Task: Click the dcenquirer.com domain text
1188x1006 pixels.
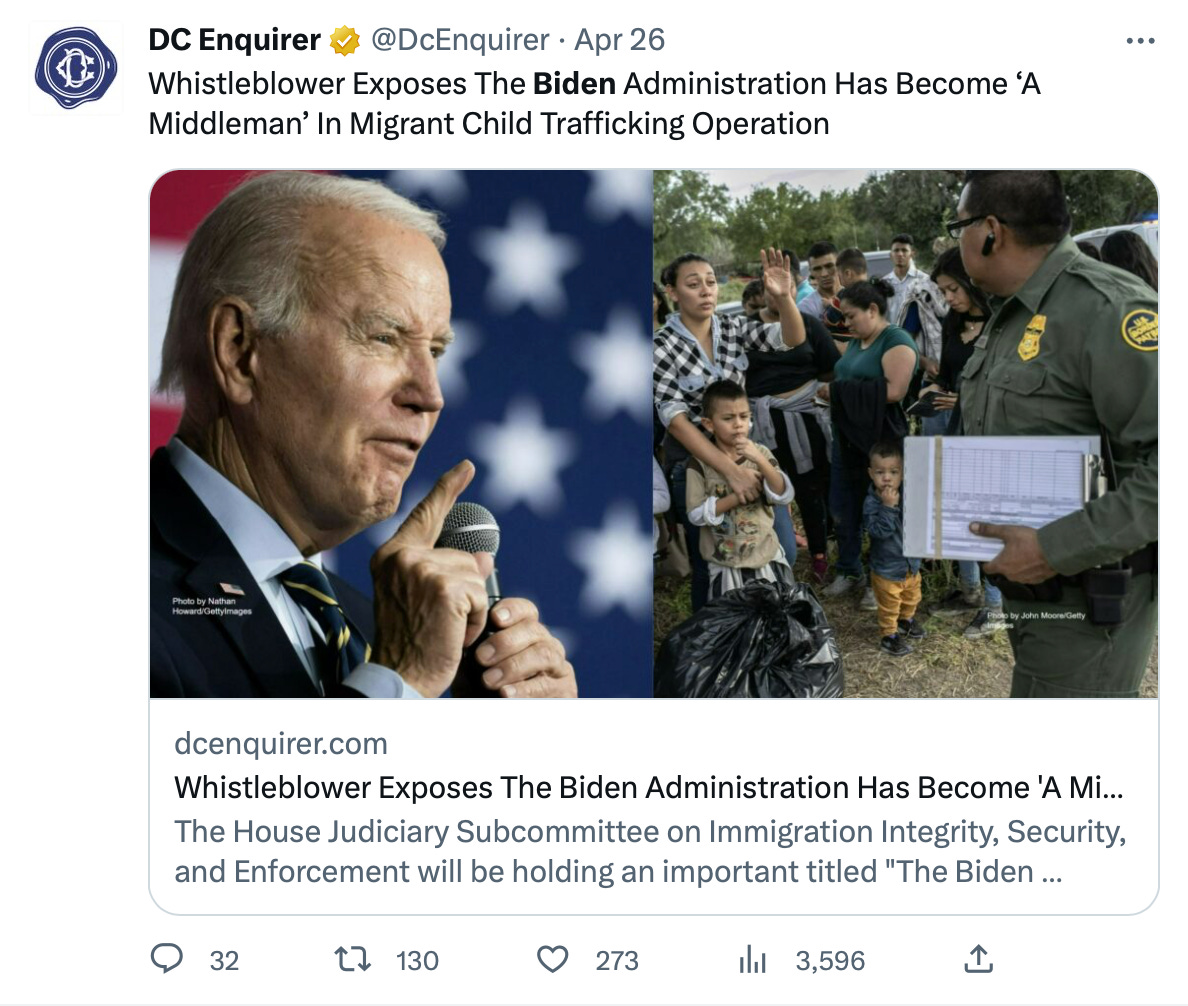Action: coord(281,744)
